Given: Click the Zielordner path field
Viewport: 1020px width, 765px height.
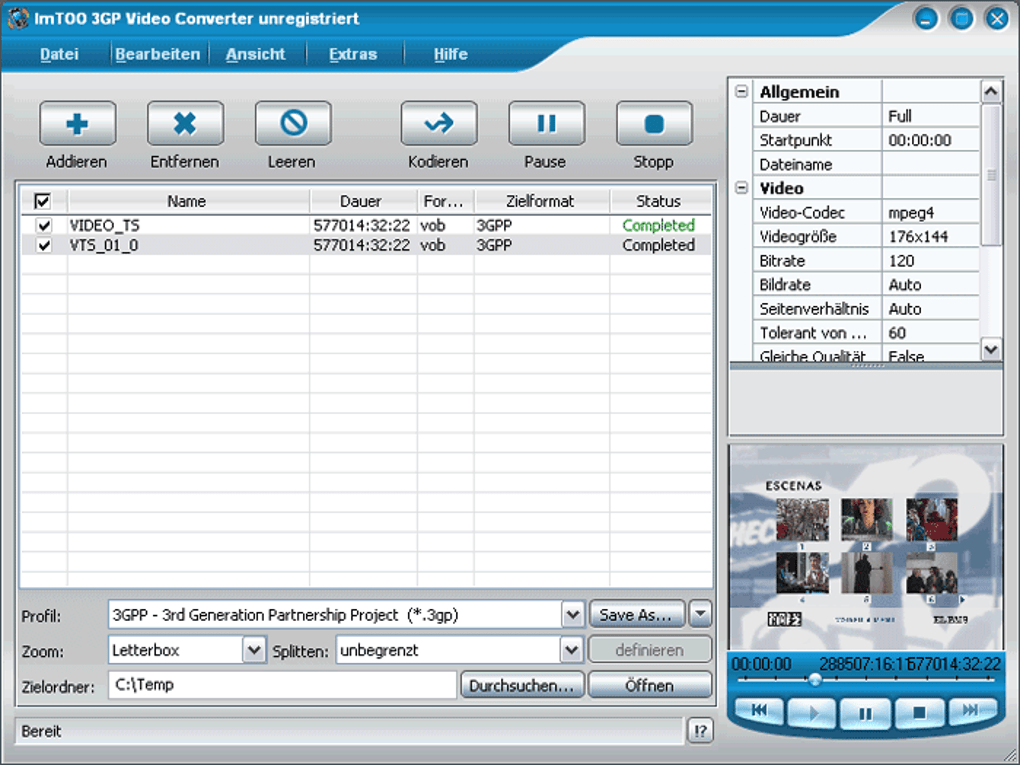Looking at the screenshot, I should (282, 685).
